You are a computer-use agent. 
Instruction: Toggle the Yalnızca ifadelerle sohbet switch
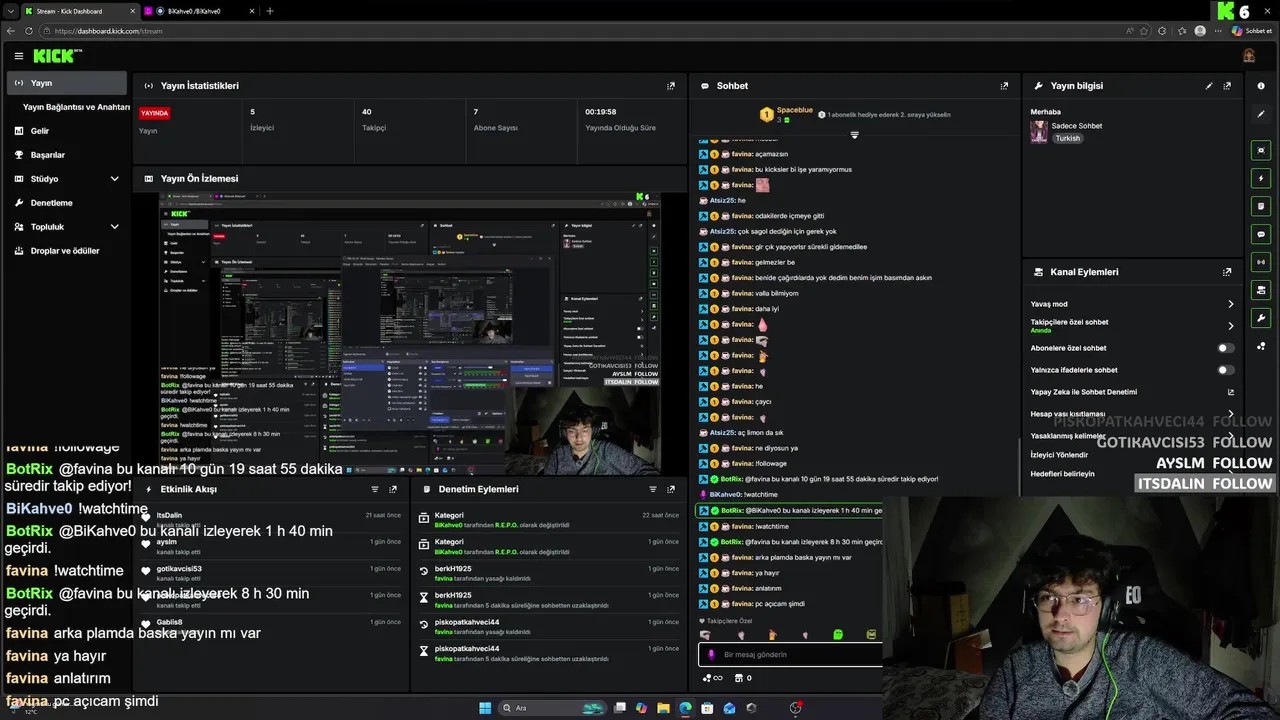tap(1225, 370)
